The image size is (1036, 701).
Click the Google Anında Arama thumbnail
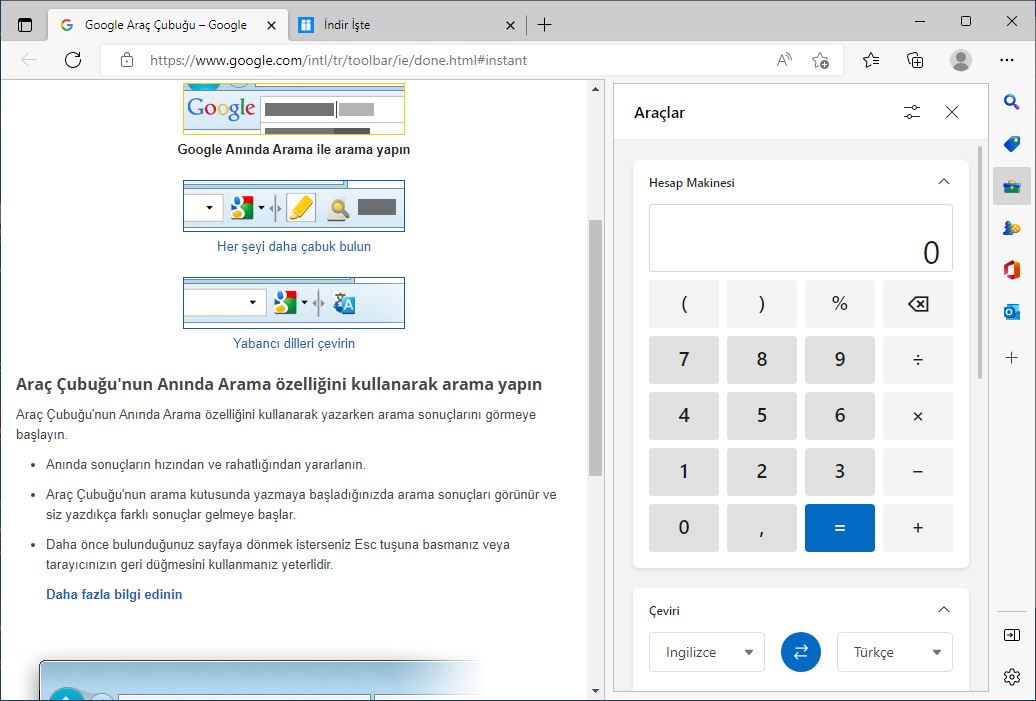(x=294, y=108)
